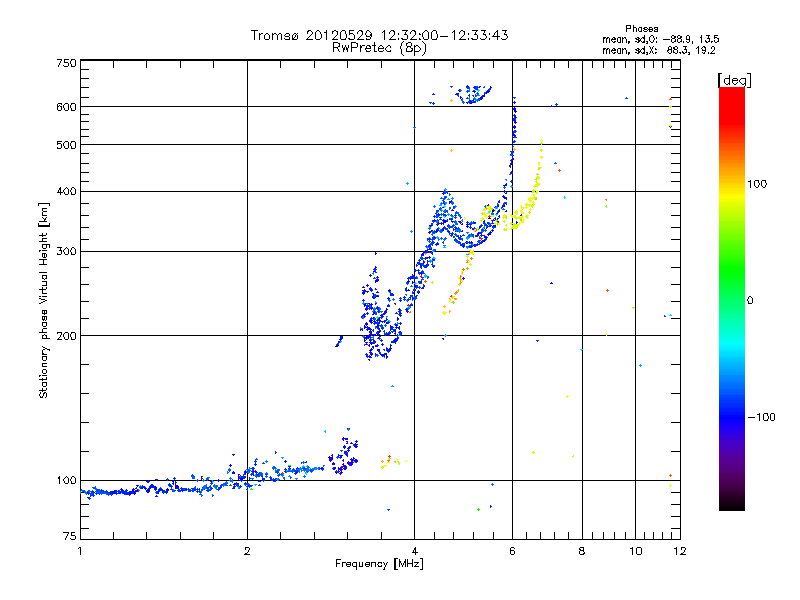Click the y-axis tick label "600"
The height and width of the screenshot is (600, 800).
[67, 107]
